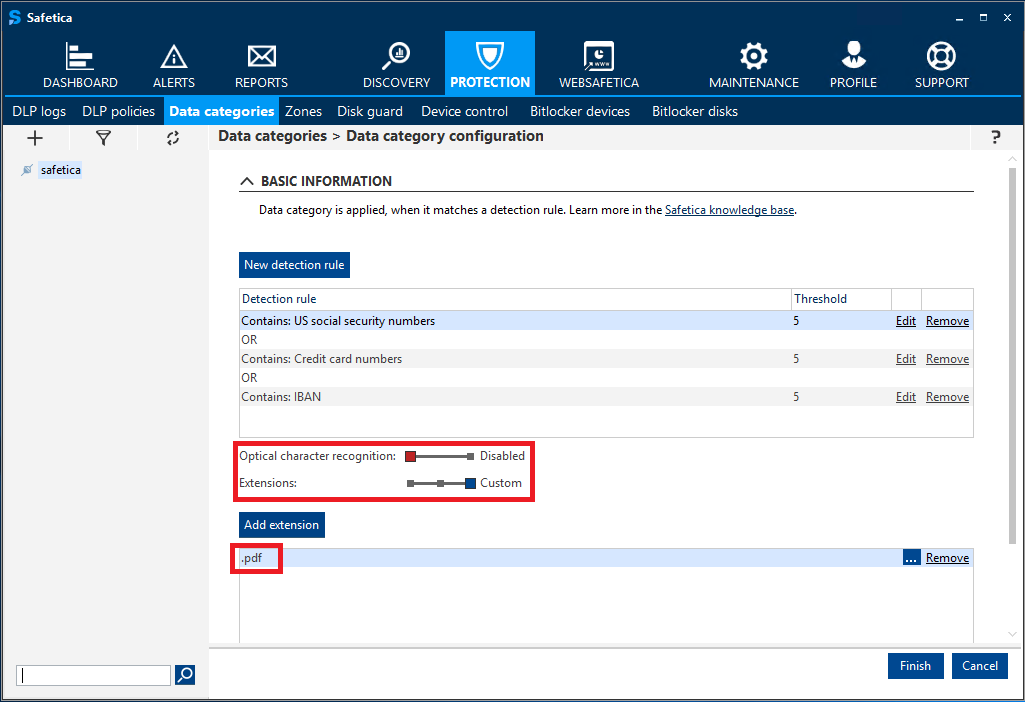Open the Support lifebuoy icon
Image resolution: width=1025 pixels, height=702 pixels.
[941, 56]
